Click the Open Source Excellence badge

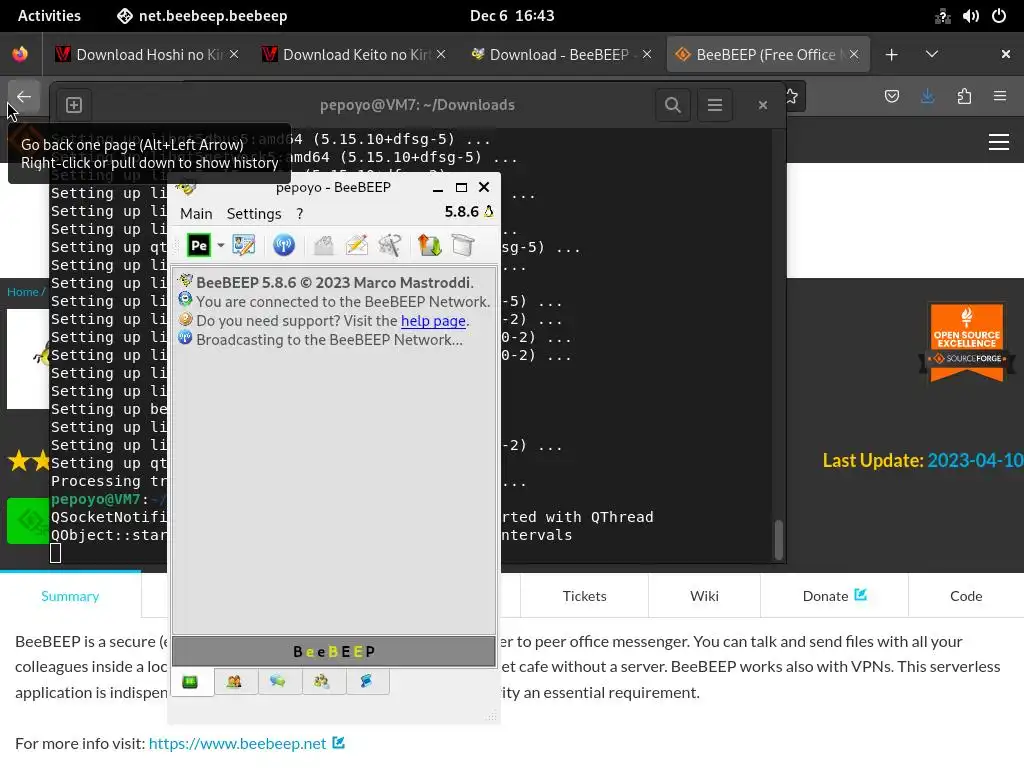pyautogui.click(x=967, y=342)
